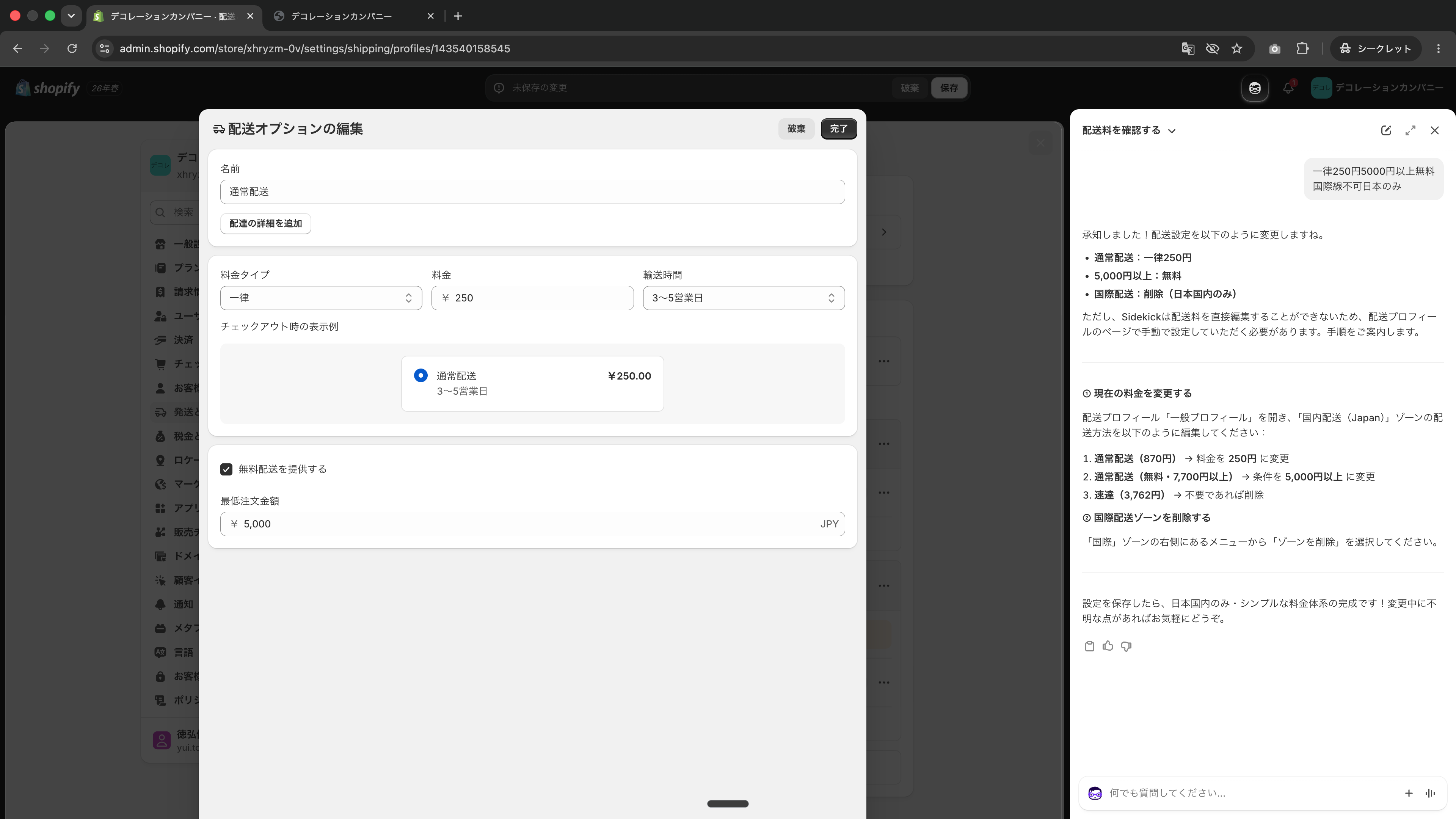Open 料金タイプ dropdown showing 一律
Screen dimensions: 1456x819
[x=321, y=298]
